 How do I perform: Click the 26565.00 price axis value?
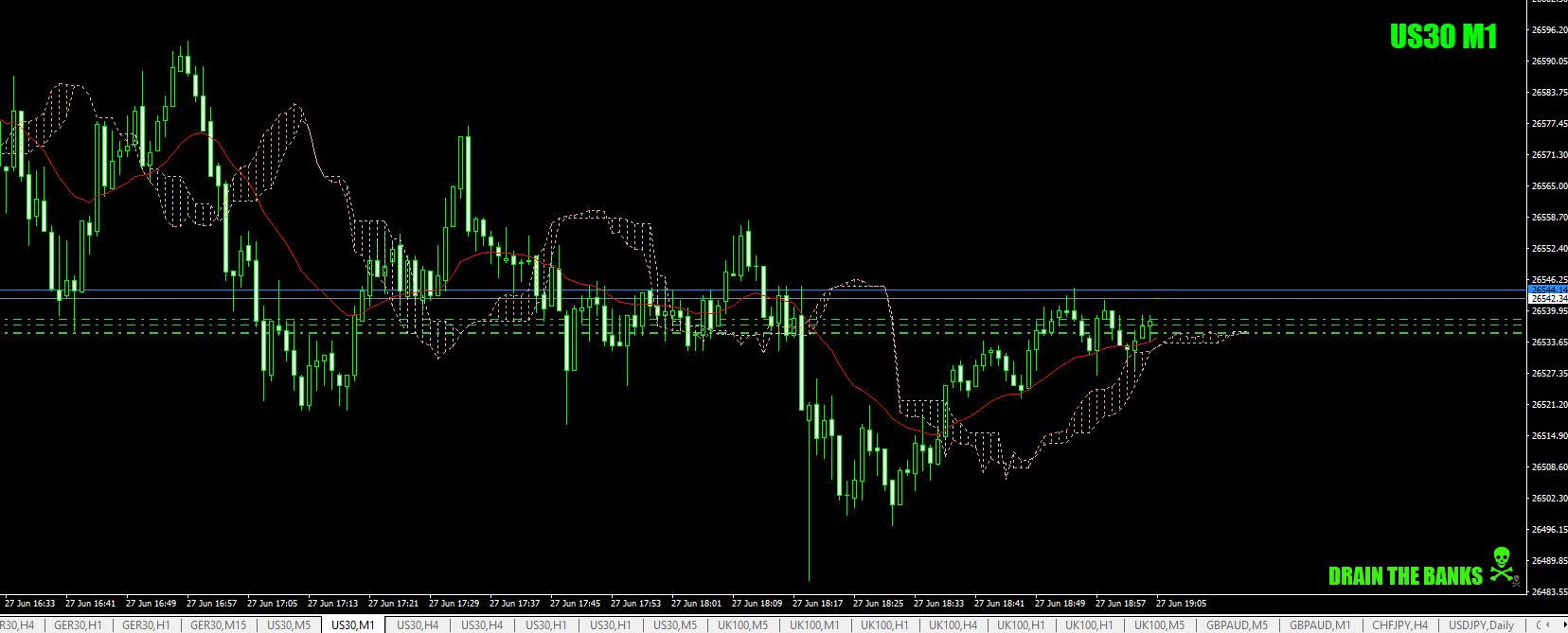coord(1549,186)
